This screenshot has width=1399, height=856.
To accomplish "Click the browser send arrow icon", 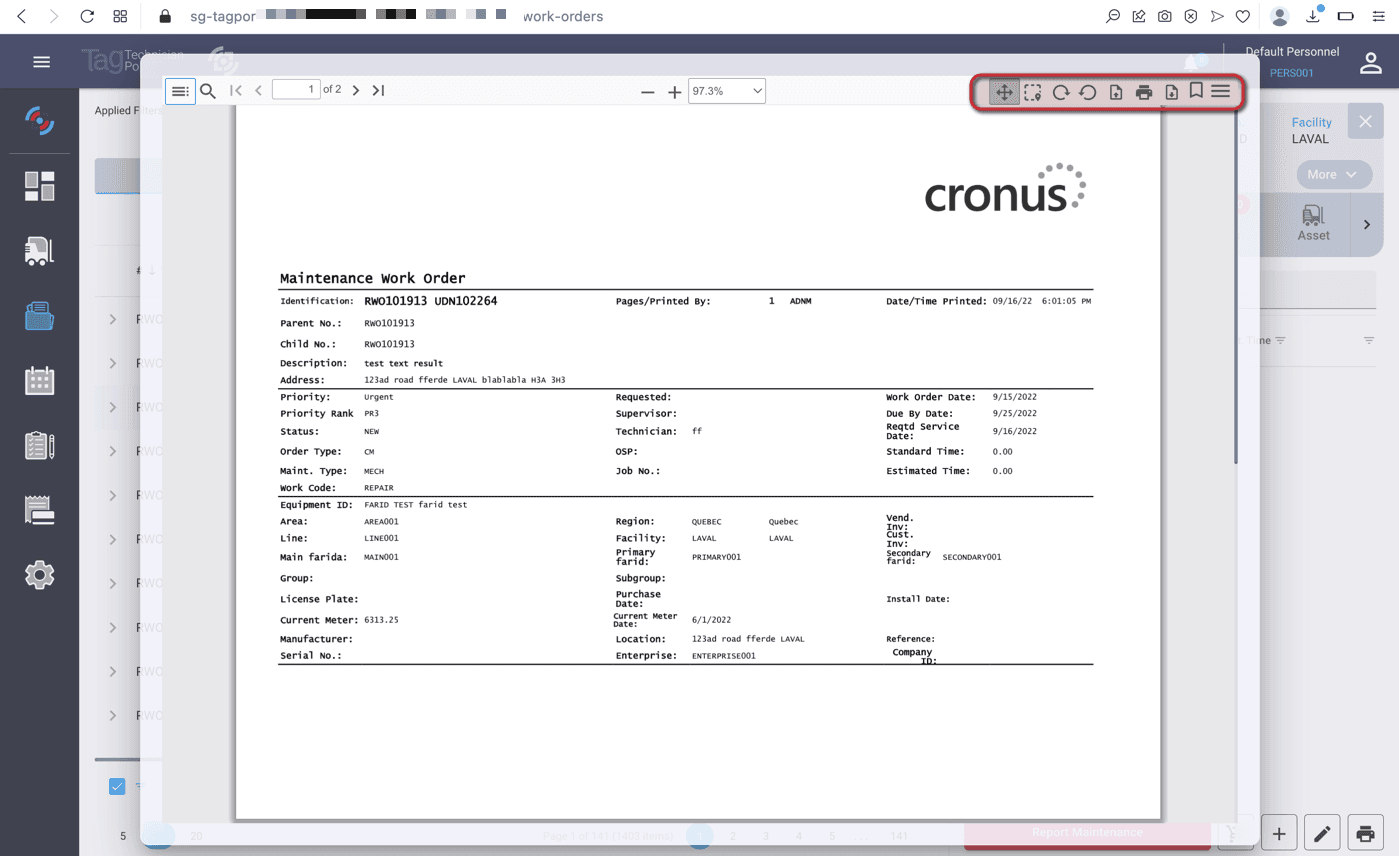I will point(1217,16).
